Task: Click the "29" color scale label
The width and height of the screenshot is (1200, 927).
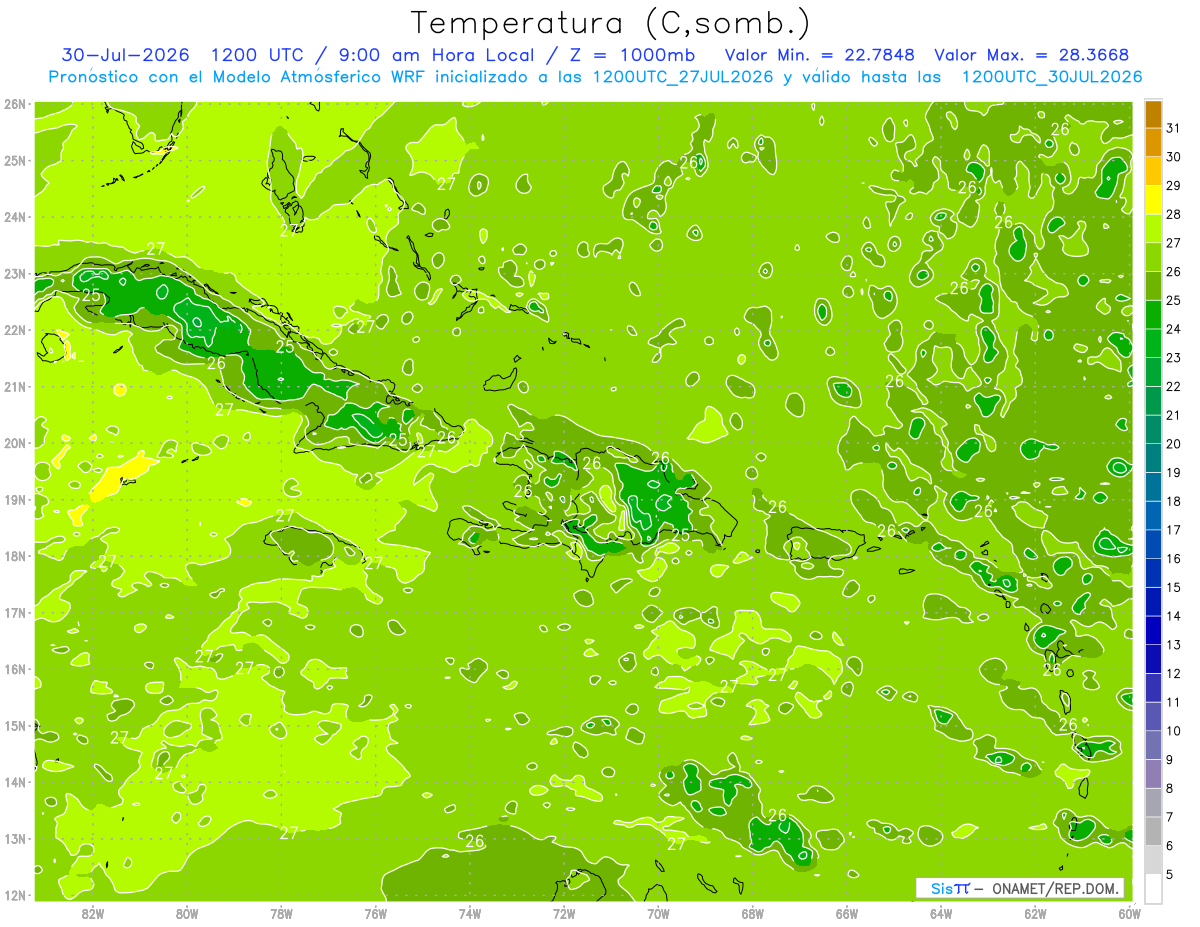Action: (x=1173, y=186)
